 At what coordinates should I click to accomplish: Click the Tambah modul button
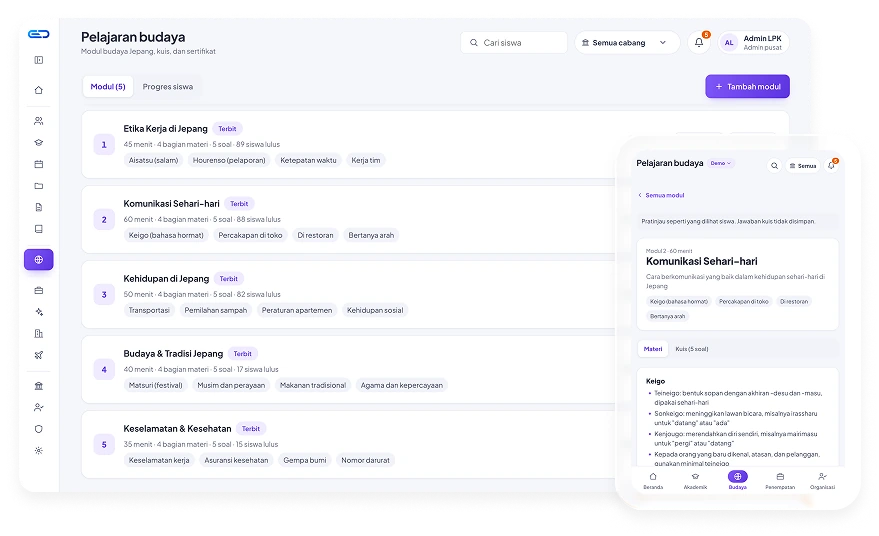coord(747,86)
